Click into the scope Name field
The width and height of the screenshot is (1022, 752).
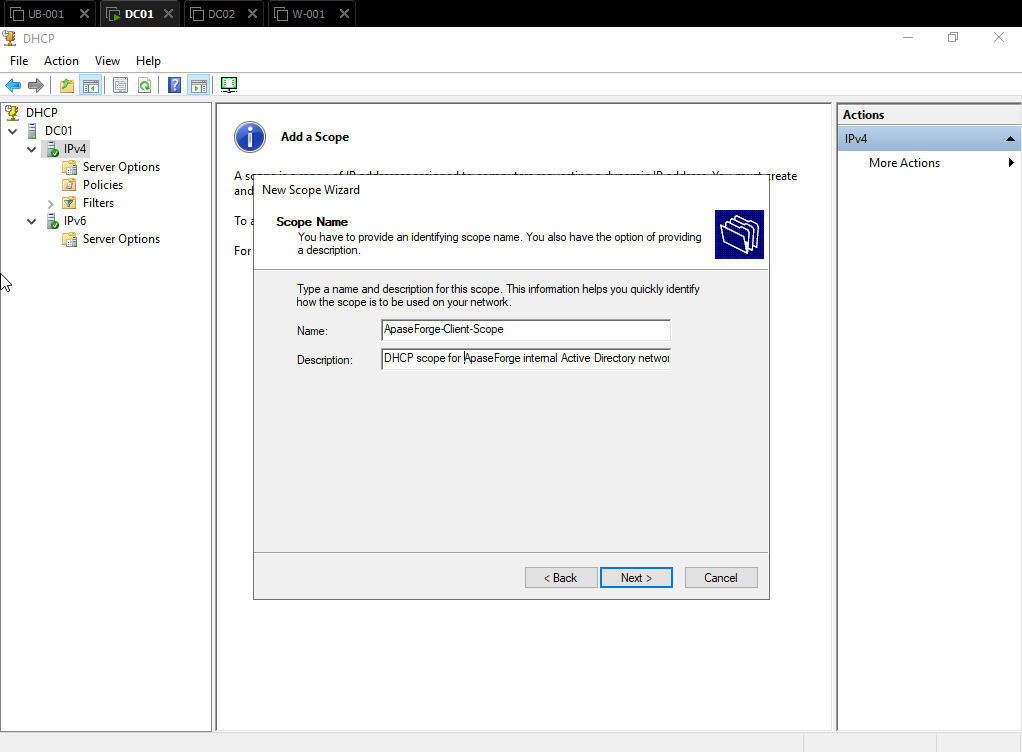[x=526, y=330]
